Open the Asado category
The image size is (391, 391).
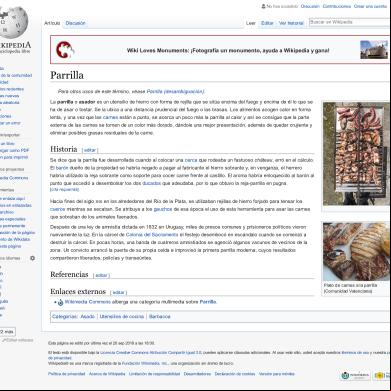click(x=87, y=316)
